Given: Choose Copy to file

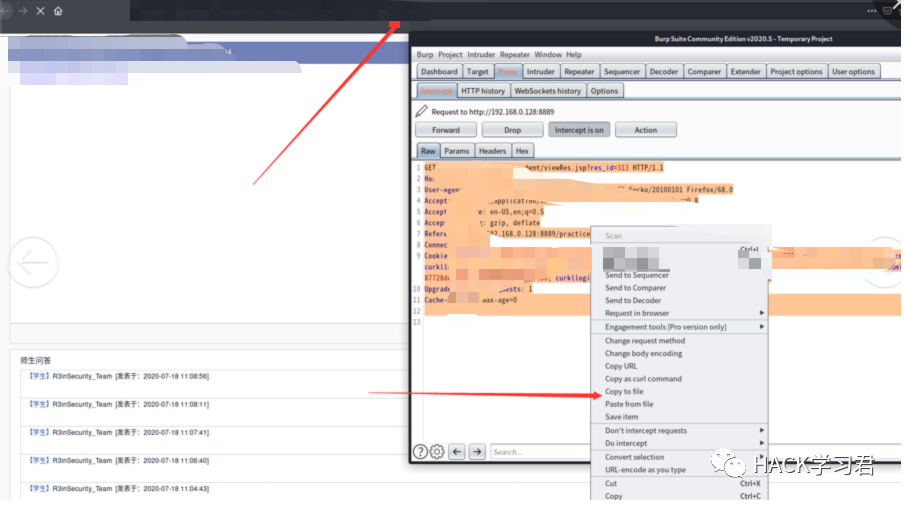Looking at the screenshot, I should pos(679,391).
